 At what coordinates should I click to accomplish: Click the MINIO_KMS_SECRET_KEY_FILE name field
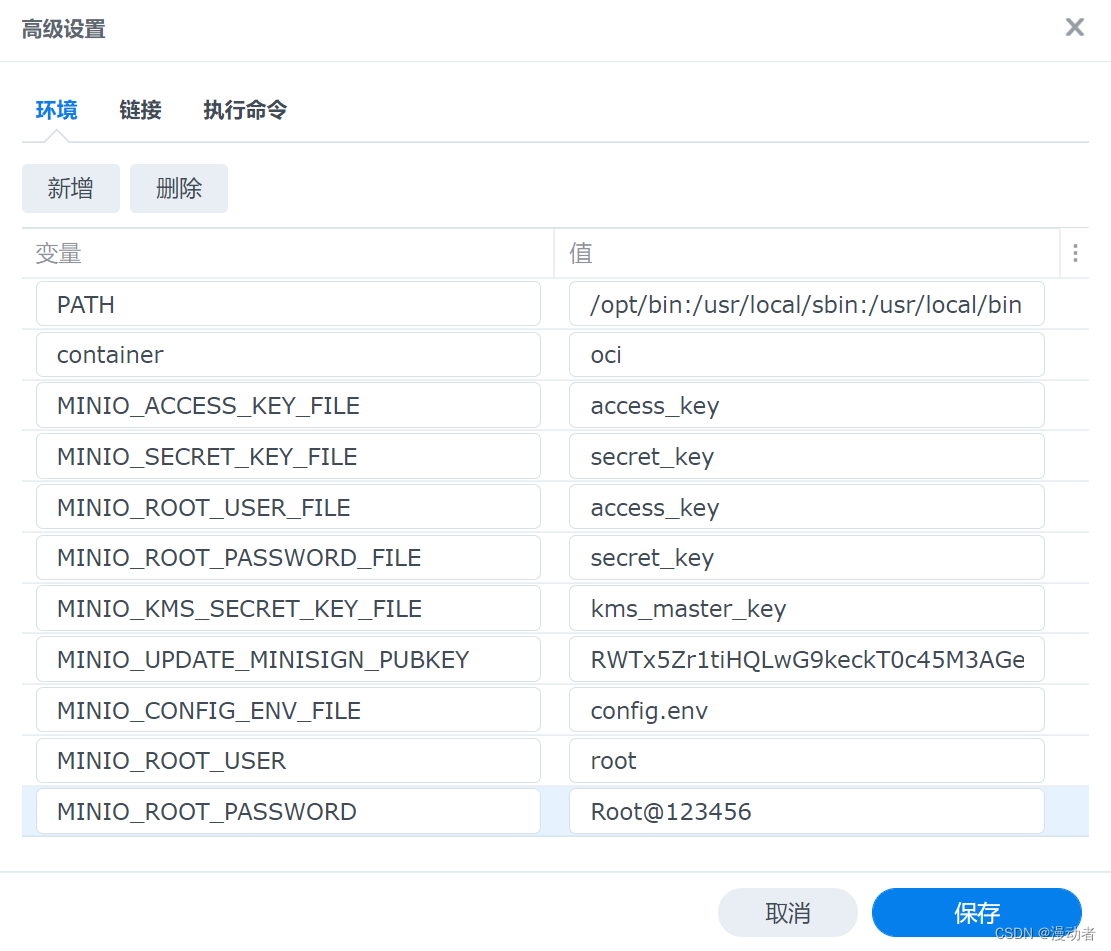(288, 608)
